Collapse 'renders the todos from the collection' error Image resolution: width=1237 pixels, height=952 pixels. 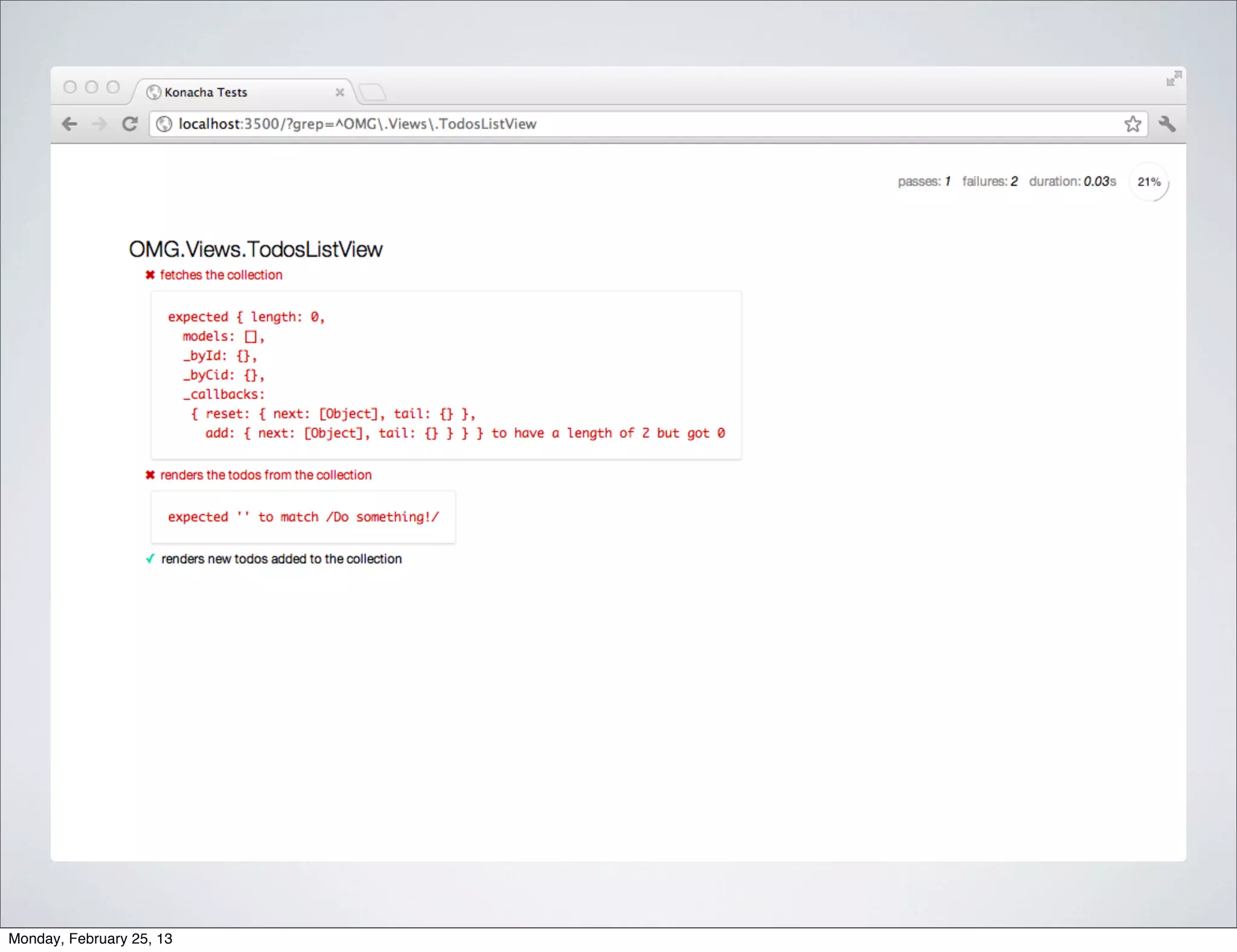pyautogui.click(x=266, y=475)
